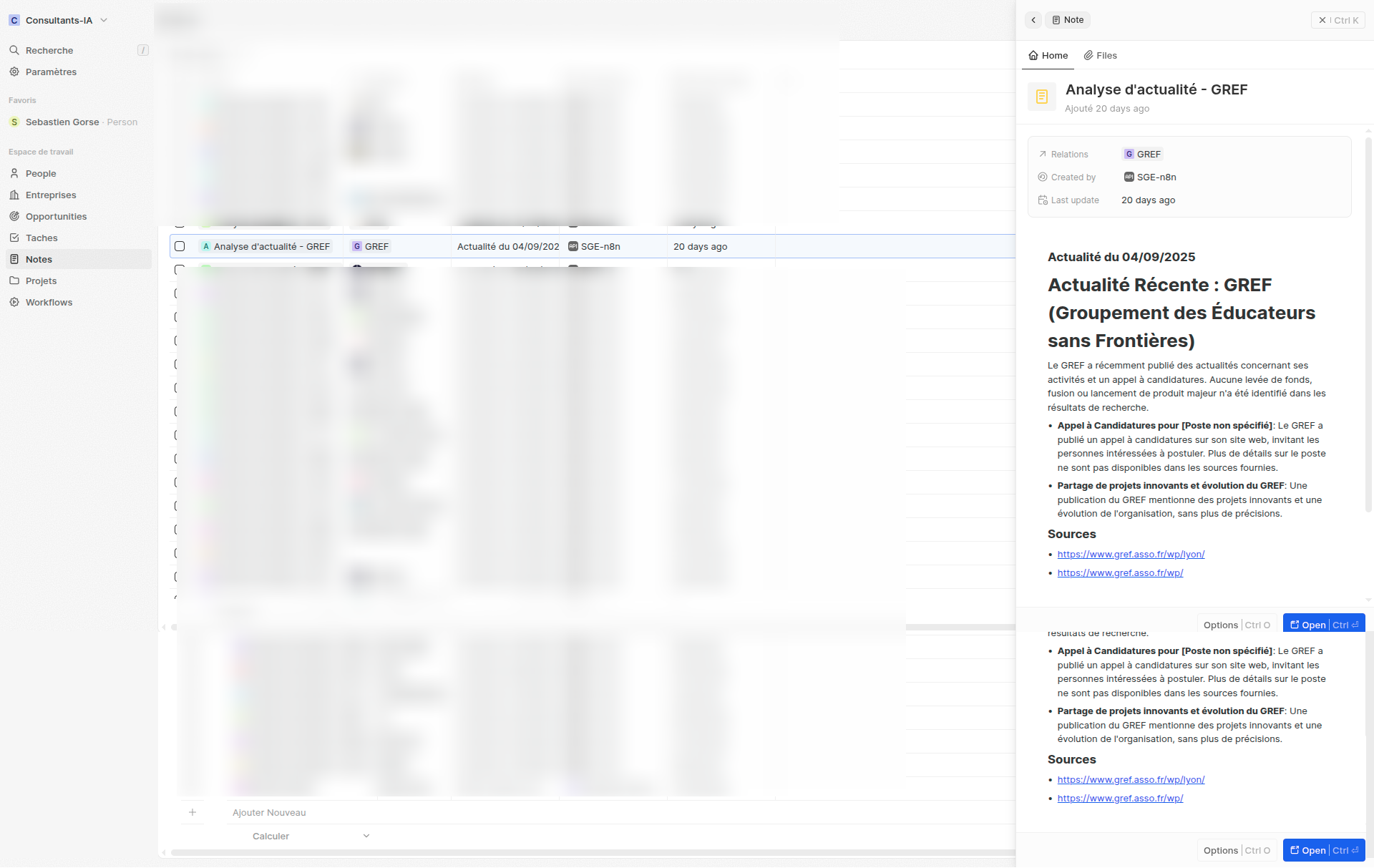Click the yellow note icon beside title
The width and height of the screenshot is (1374, 868).
pos(1041,96)
